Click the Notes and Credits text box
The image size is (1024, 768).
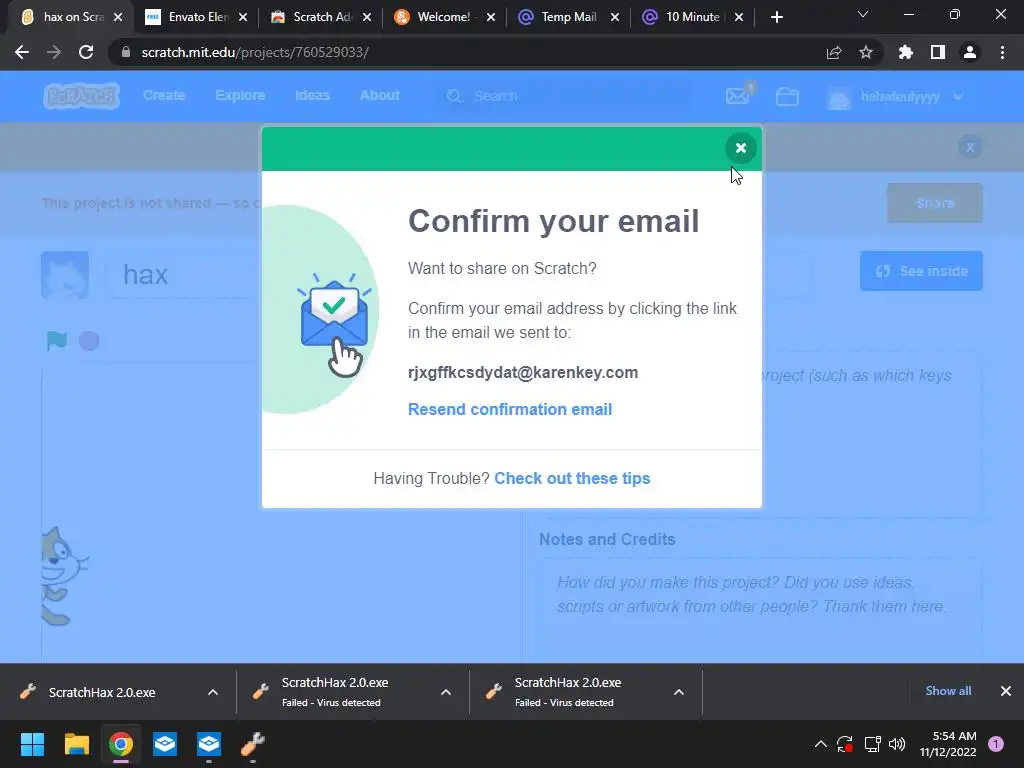coord(760,610)
